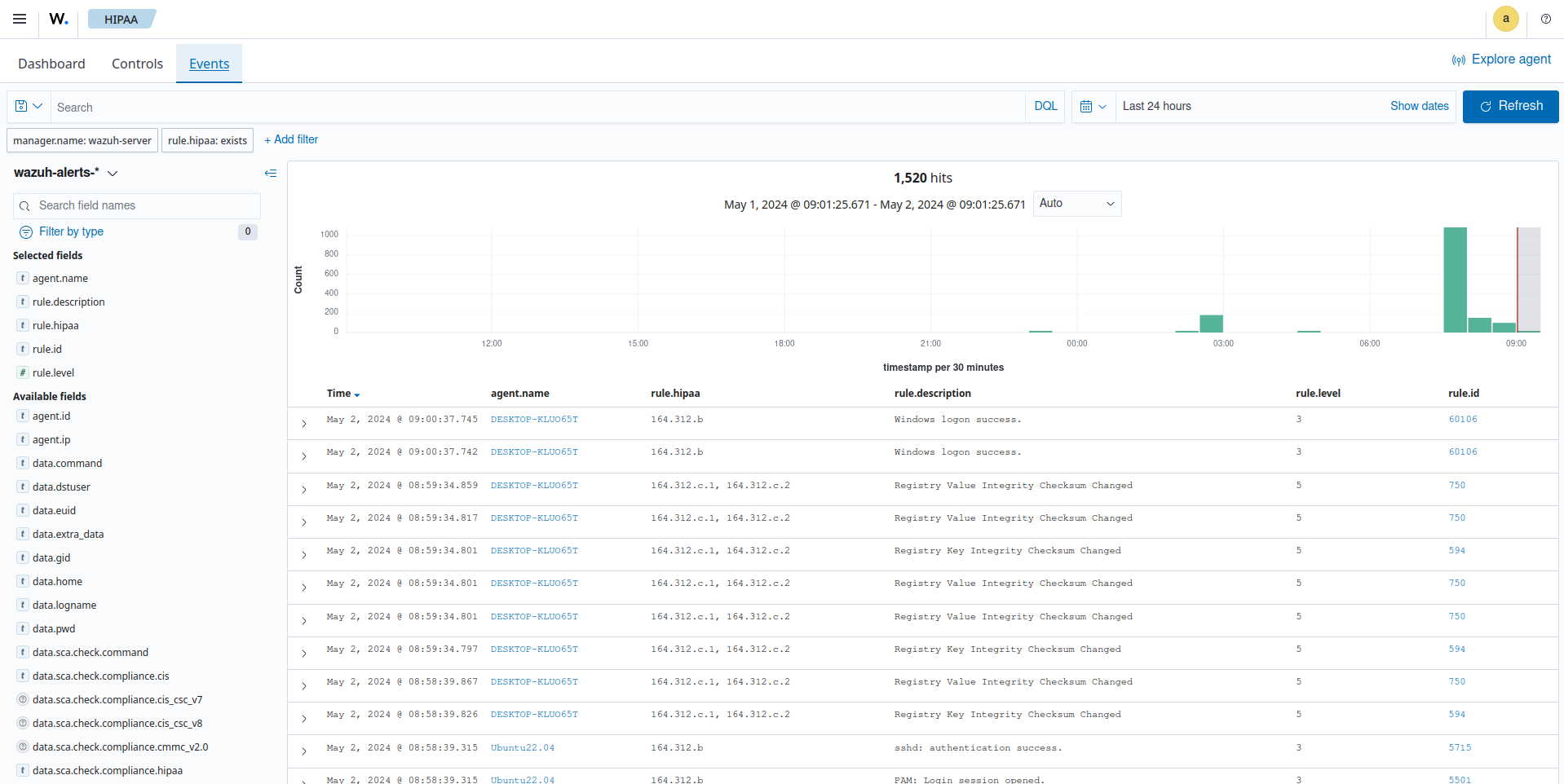This screenshot has height=784, width=1564.
Task: Toggle the DQL query language switch
Action: pyautogui.click(x=1045, y=107)
